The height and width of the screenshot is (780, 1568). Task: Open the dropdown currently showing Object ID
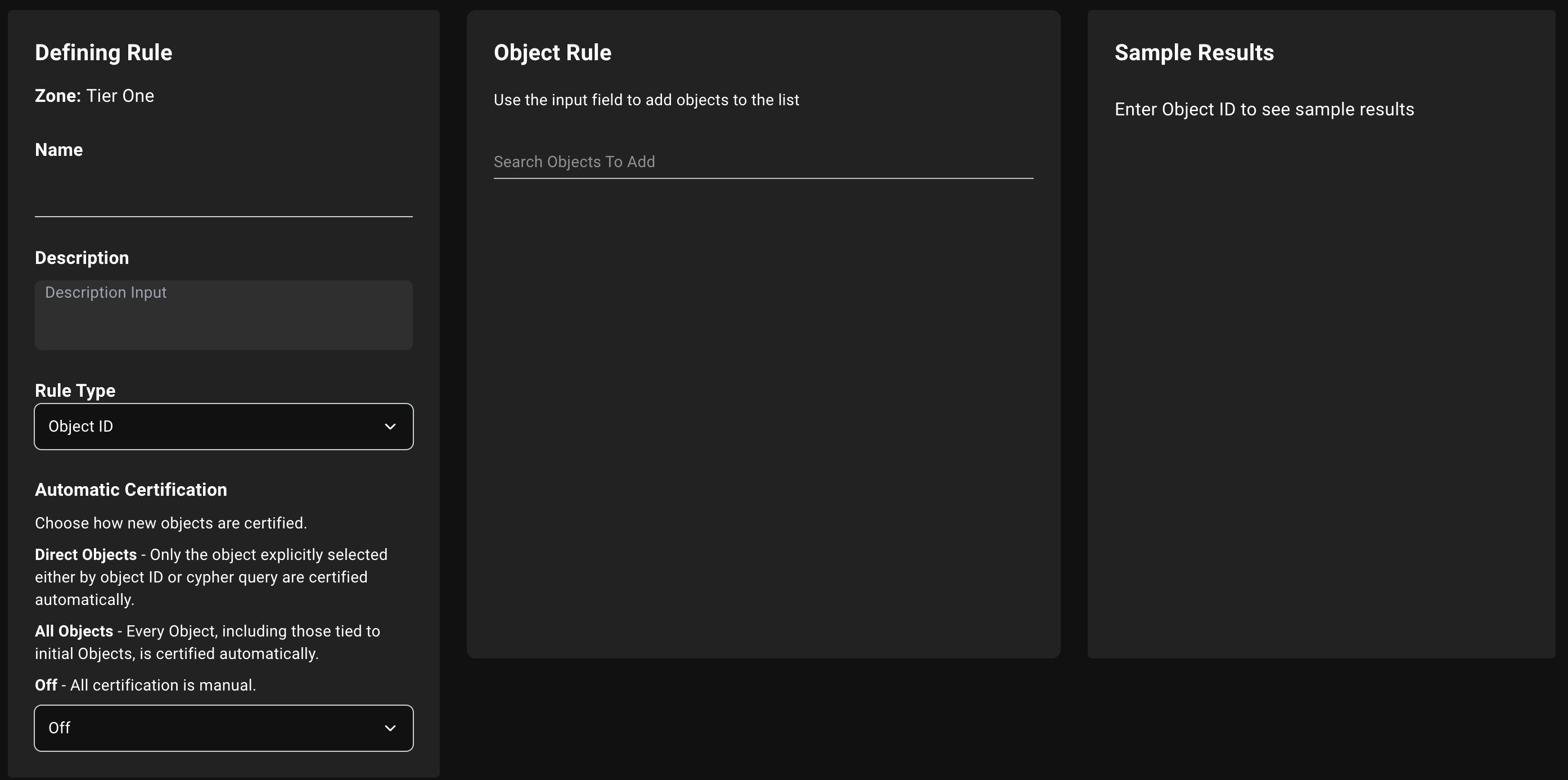223,426
